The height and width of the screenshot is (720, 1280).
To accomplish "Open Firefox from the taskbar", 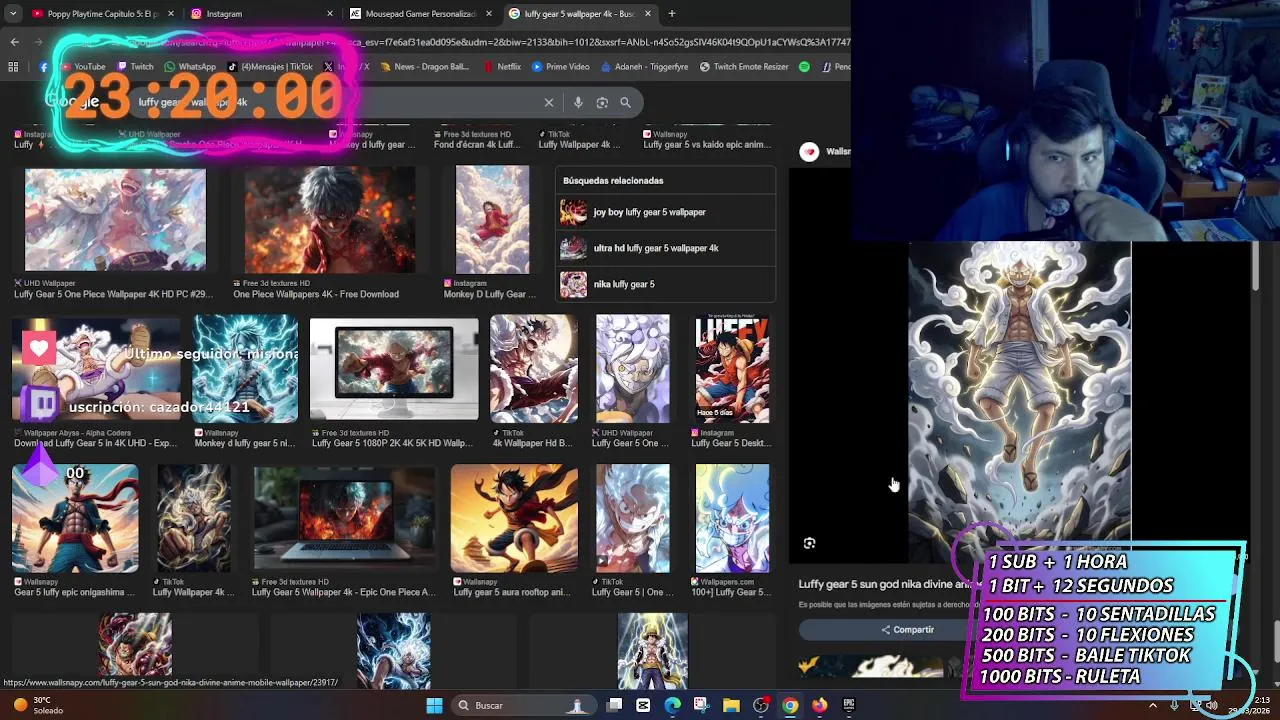I will point(820,705).
